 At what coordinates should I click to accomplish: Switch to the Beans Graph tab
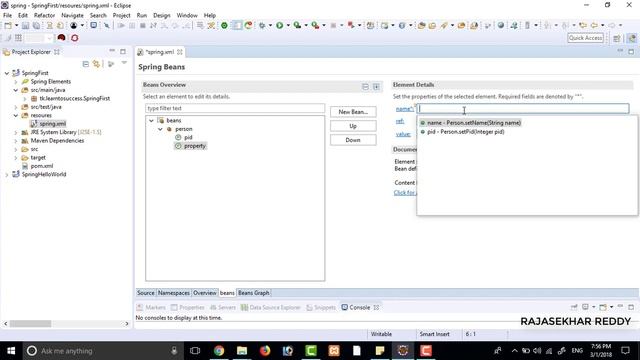[253, 293]
